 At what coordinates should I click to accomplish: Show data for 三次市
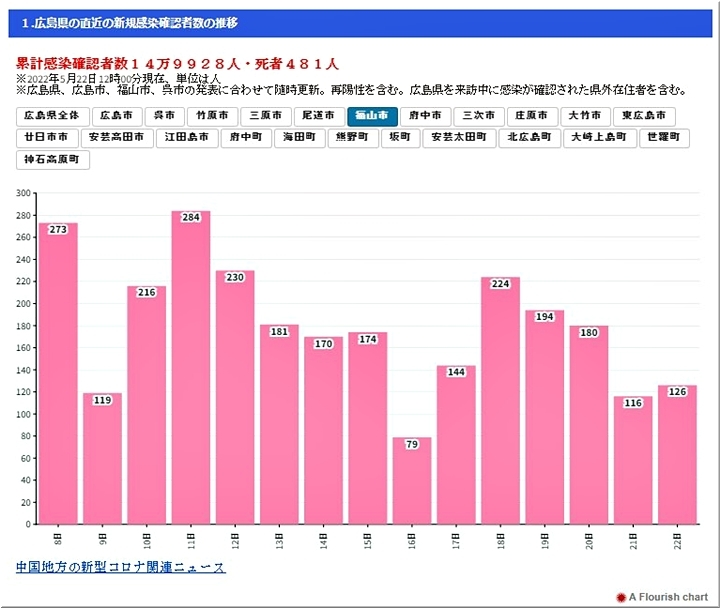pos(478,116)
